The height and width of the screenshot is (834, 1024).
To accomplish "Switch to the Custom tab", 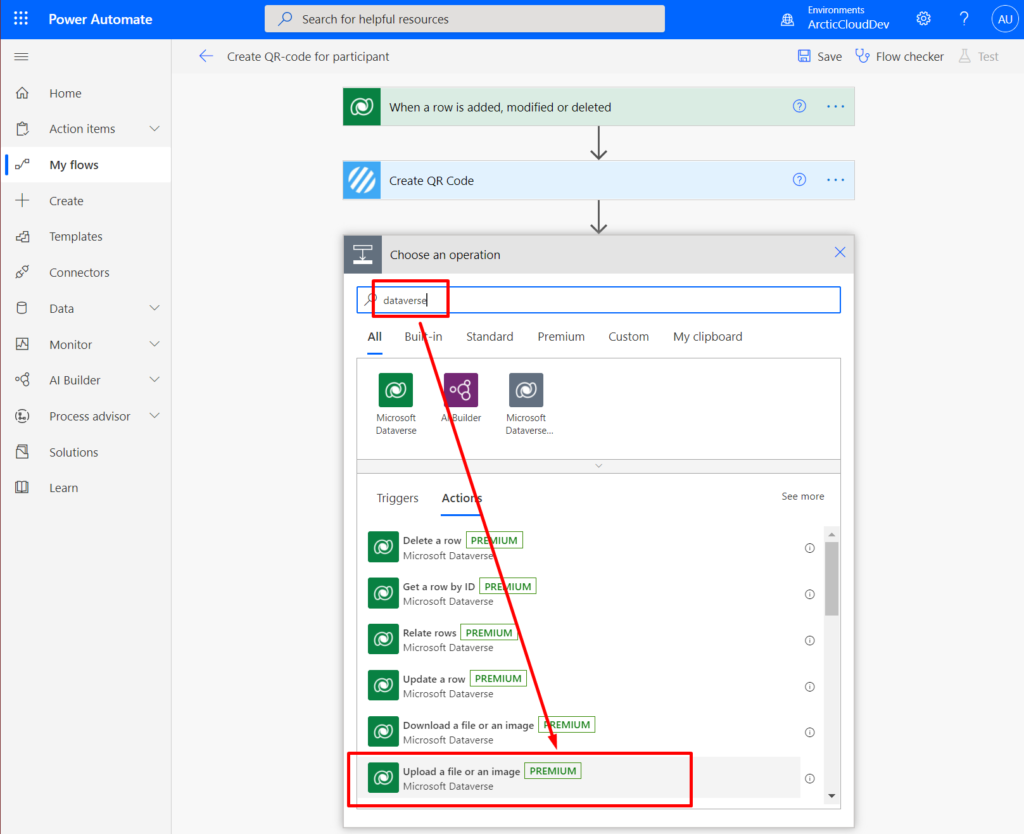I will tap(629, 337).
